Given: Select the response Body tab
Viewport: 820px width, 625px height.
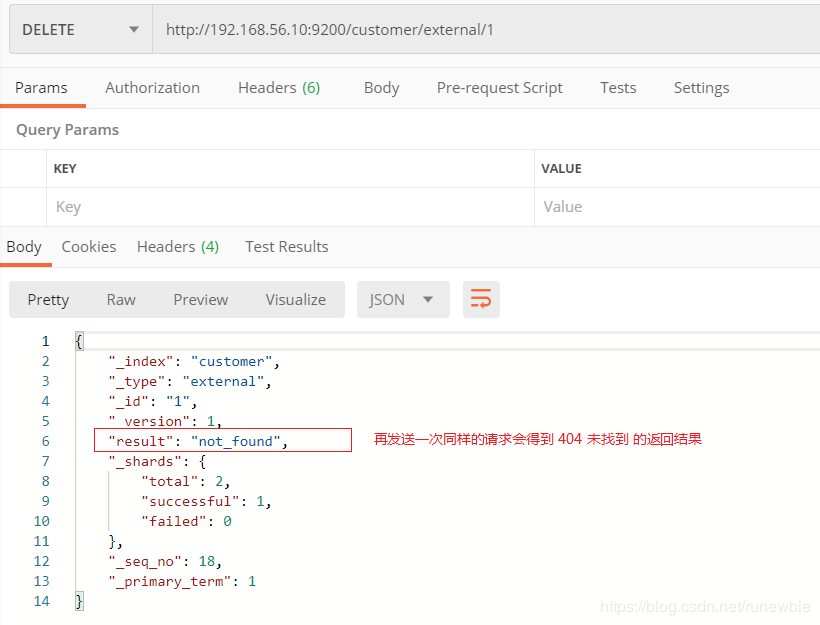Looking at the screenshot, I should click(24, 247).
